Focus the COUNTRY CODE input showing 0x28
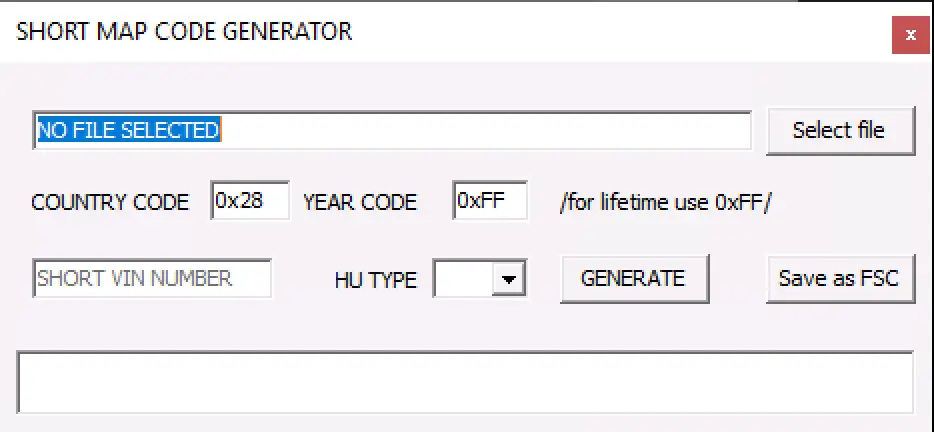 tap(250, 201)
